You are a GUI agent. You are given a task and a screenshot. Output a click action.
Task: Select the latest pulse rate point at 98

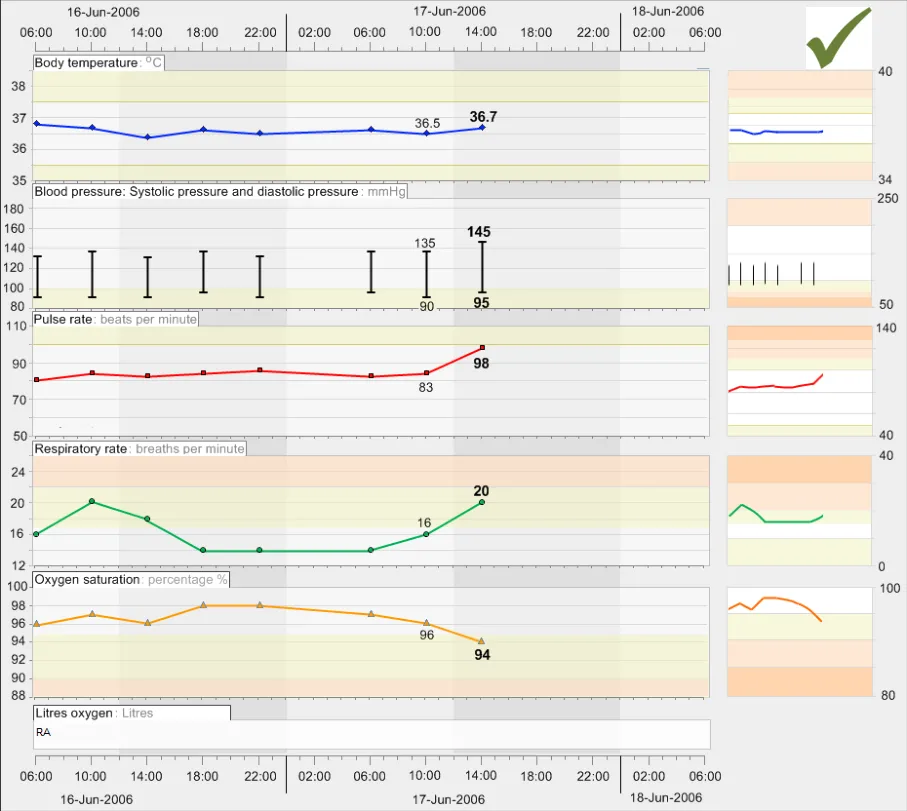pyautogui.click(x=482, y=347)
